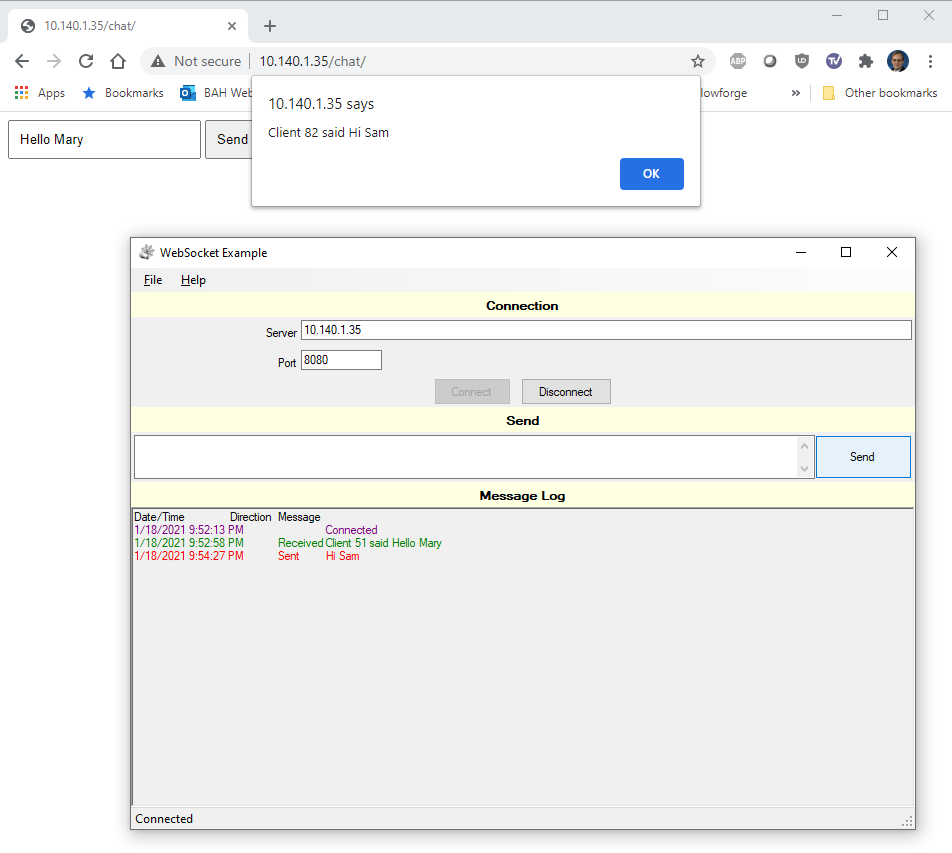
Task: Click the Extensions puzzle piece icon
Action: pos(865,61)
